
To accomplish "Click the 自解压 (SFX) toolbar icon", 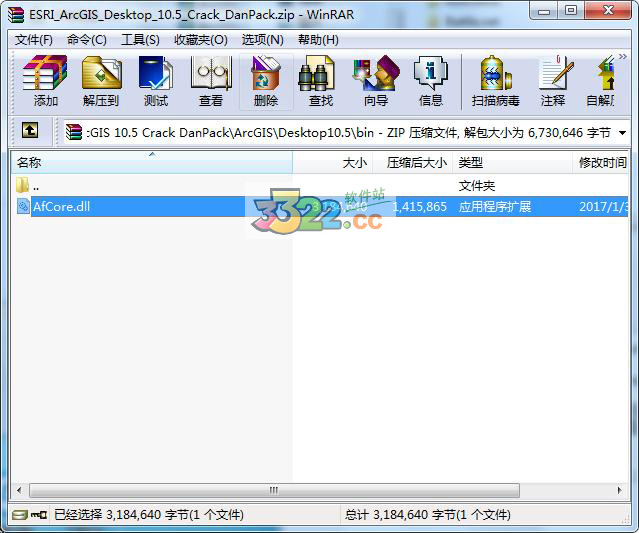I will click(600, 81).
